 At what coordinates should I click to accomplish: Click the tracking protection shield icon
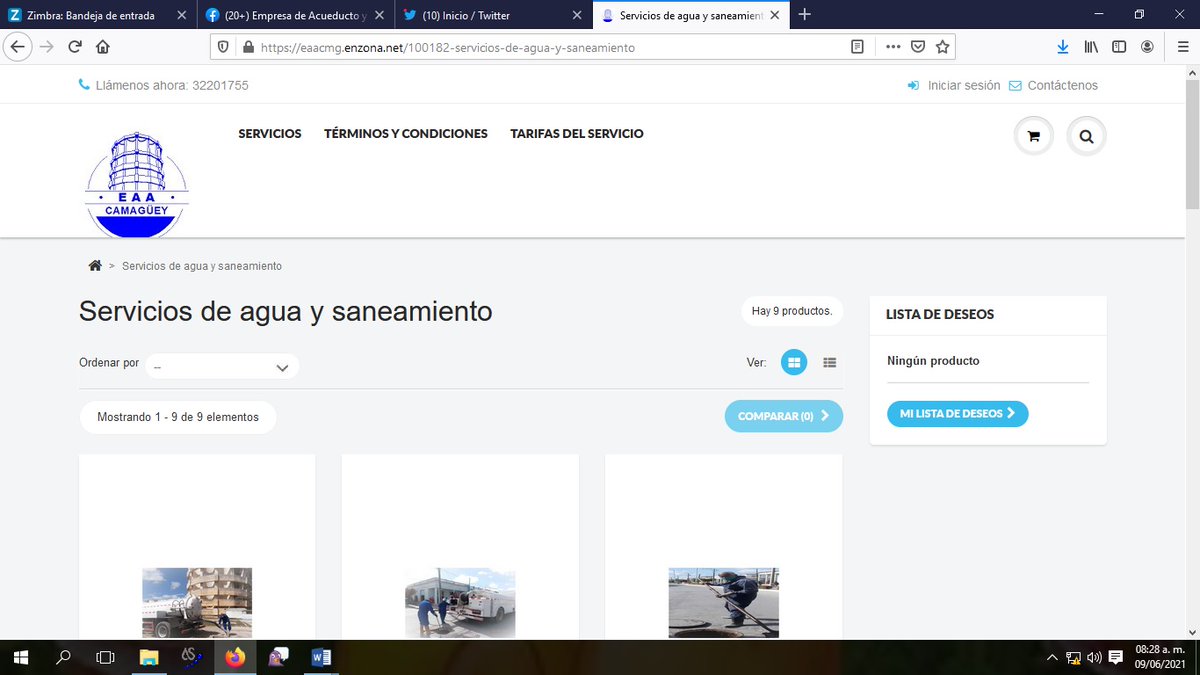(222, 46)
